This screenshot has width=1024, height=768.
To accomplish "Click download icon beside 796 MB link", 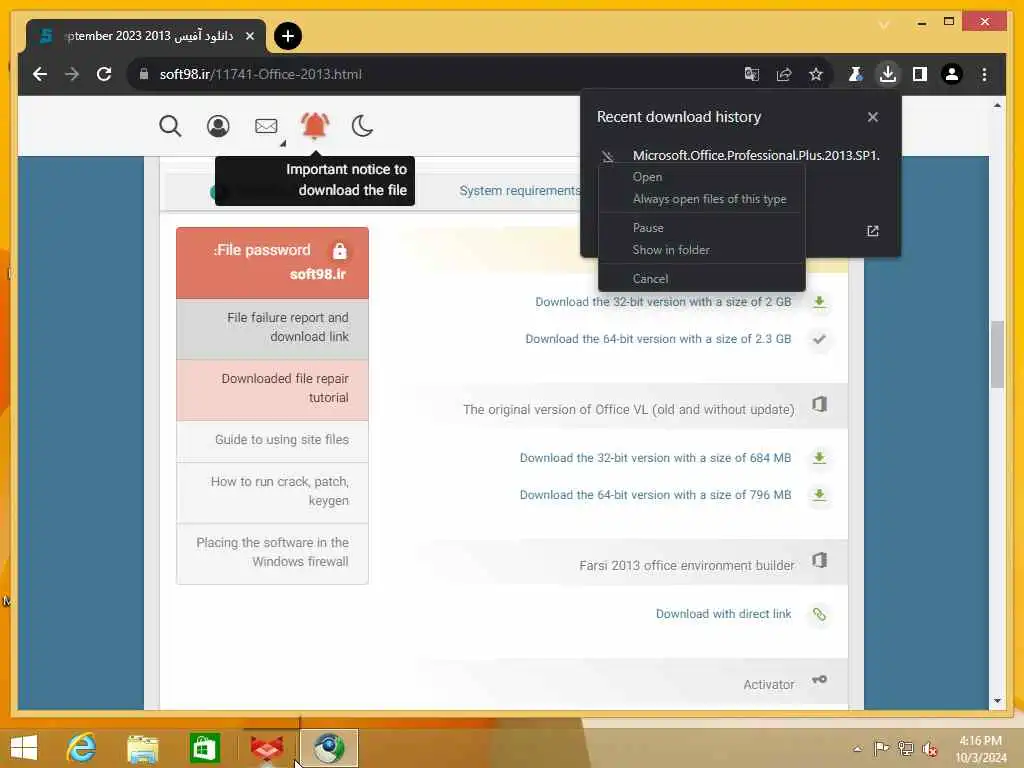I will pyautogui.click(x=819, y=495).
